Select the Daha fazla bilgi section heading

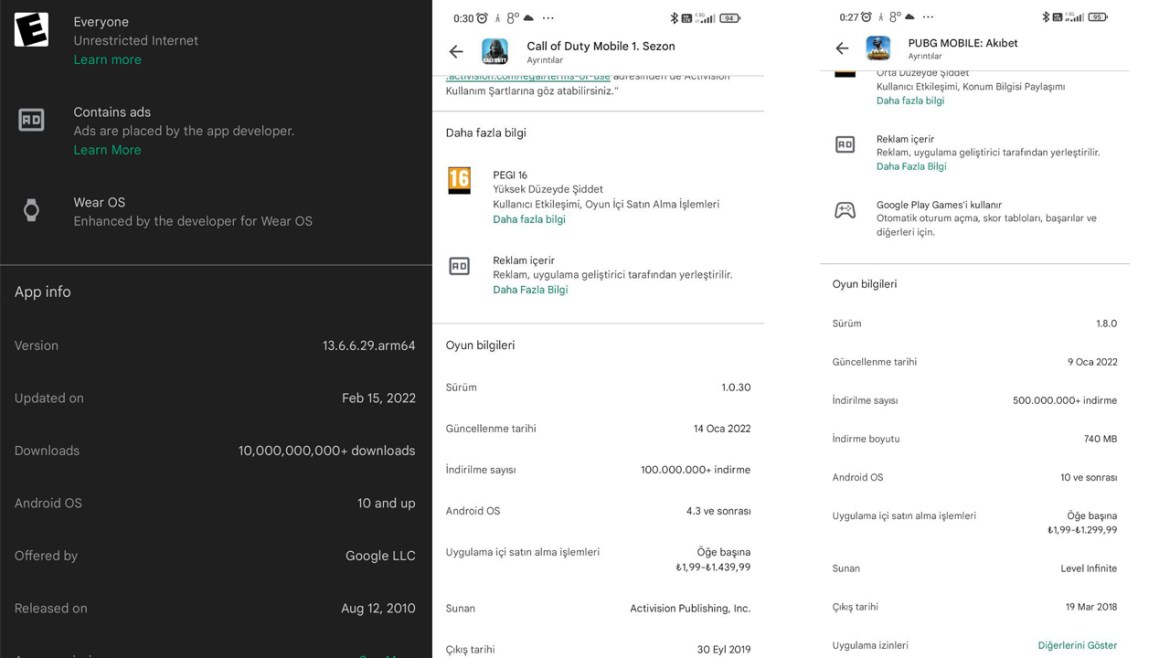[486, 133]
